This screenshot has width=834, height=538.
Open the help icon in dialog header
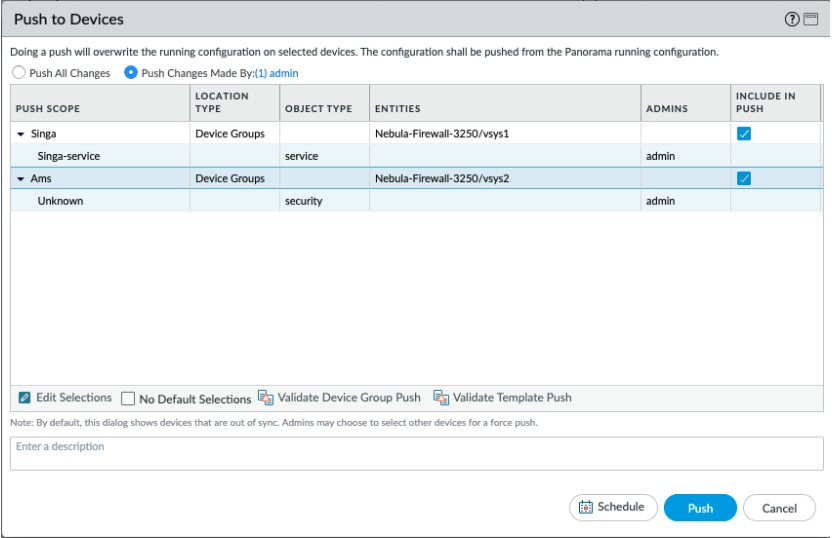[x=792, y=20]
